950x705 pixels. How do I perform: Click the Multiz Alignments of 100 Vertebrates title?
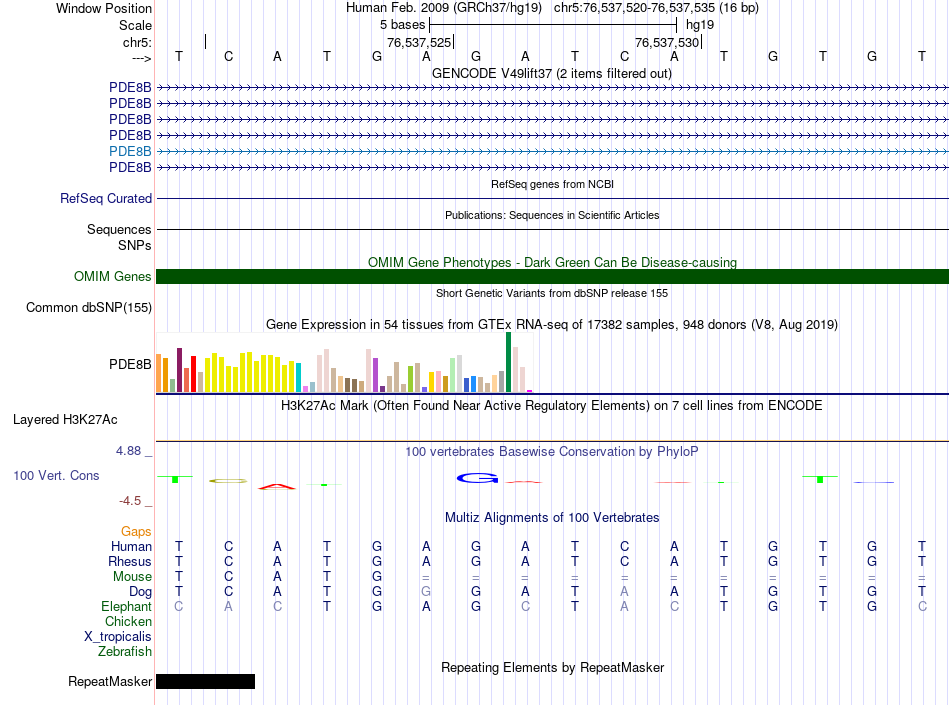[552, 518]
